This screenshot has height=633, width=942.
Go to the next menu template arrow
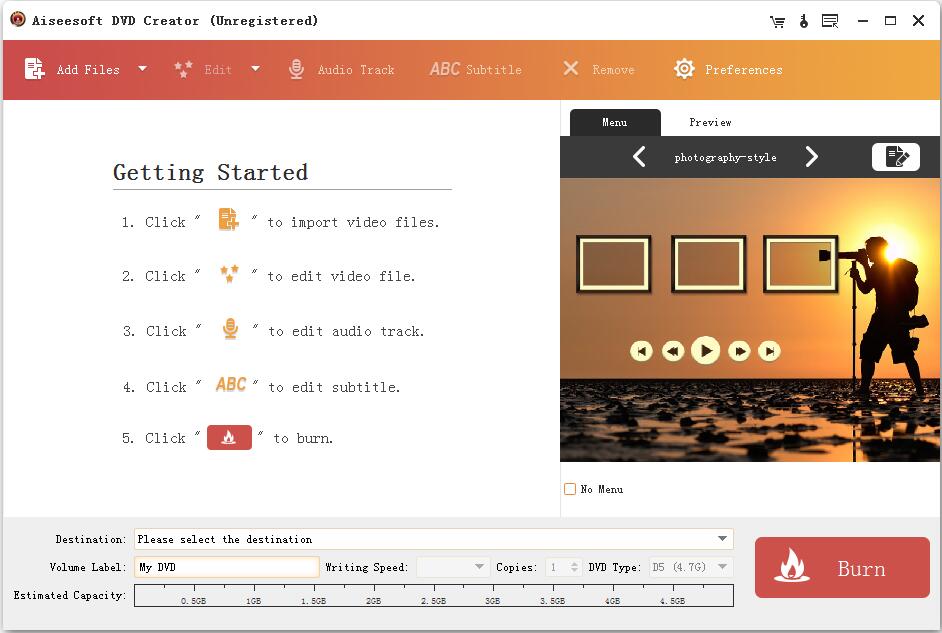(x=812, y=157)
